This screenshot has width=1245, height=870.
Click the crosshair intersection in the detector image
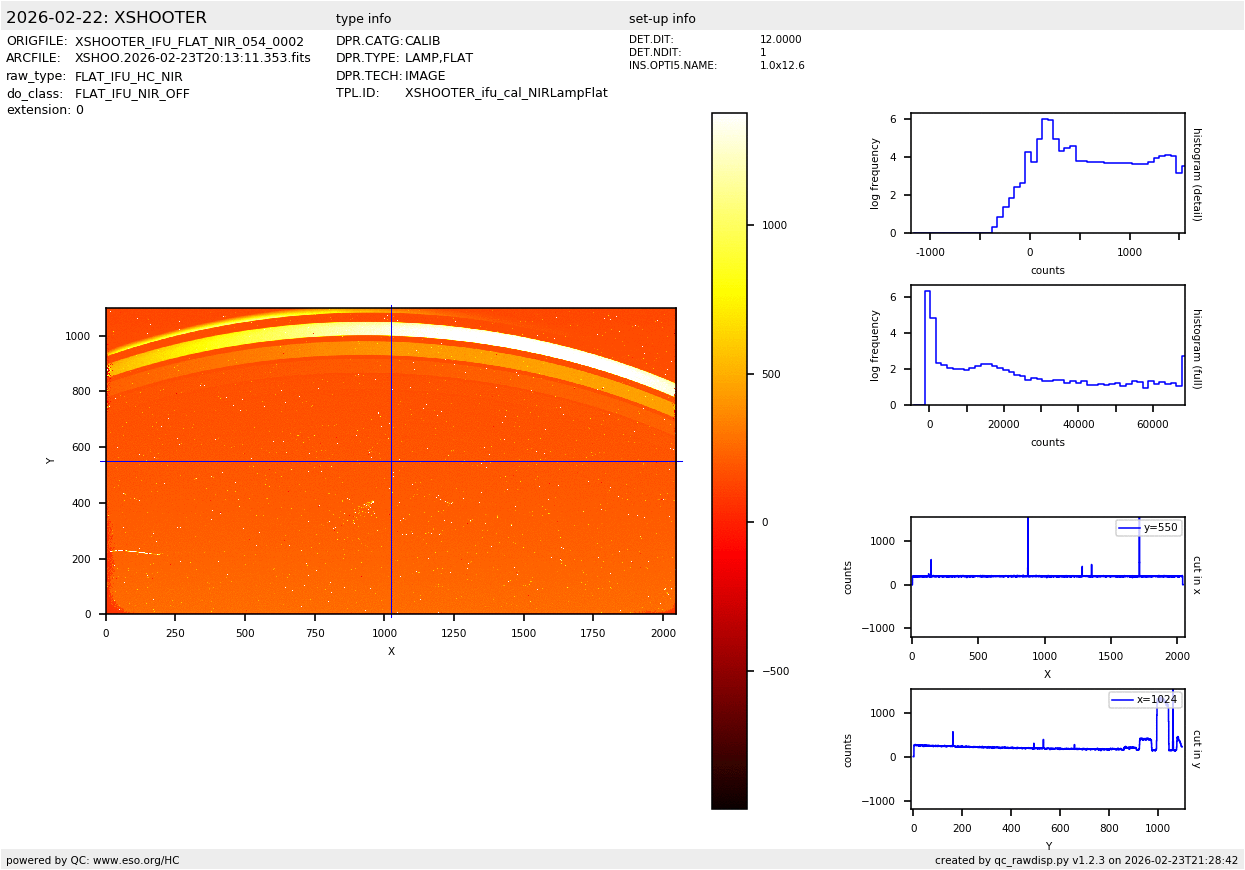[x=391, y=461]
